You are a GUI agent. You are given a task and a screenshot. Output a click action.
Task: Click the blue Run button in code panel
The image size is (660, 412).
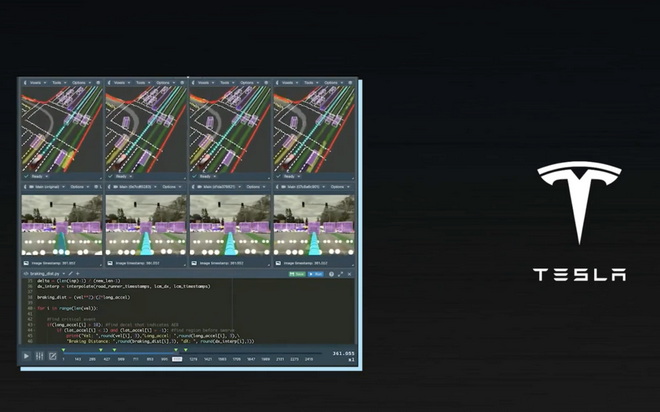(316, 274)
